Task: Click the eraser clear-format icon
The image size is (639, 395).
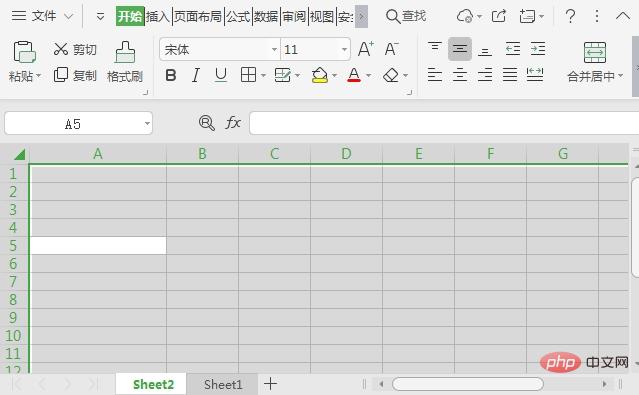Action: coord(391,75)
